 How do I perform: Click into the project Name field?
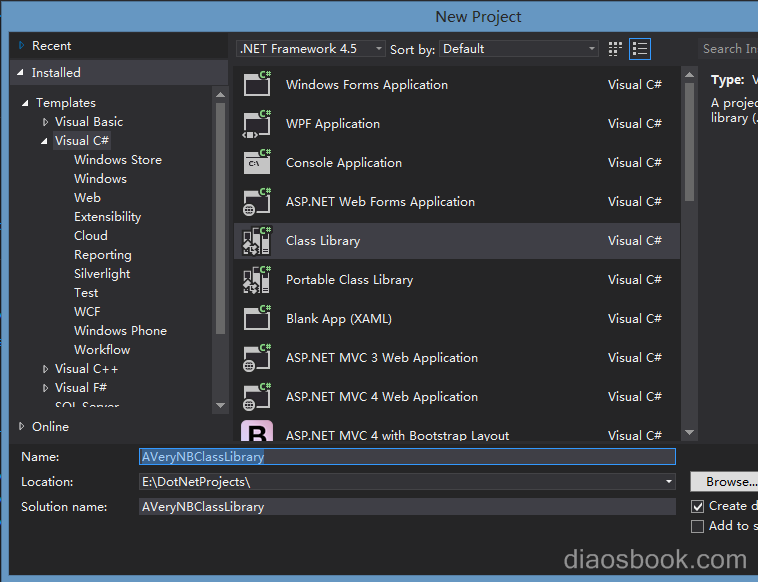point(407,457)
